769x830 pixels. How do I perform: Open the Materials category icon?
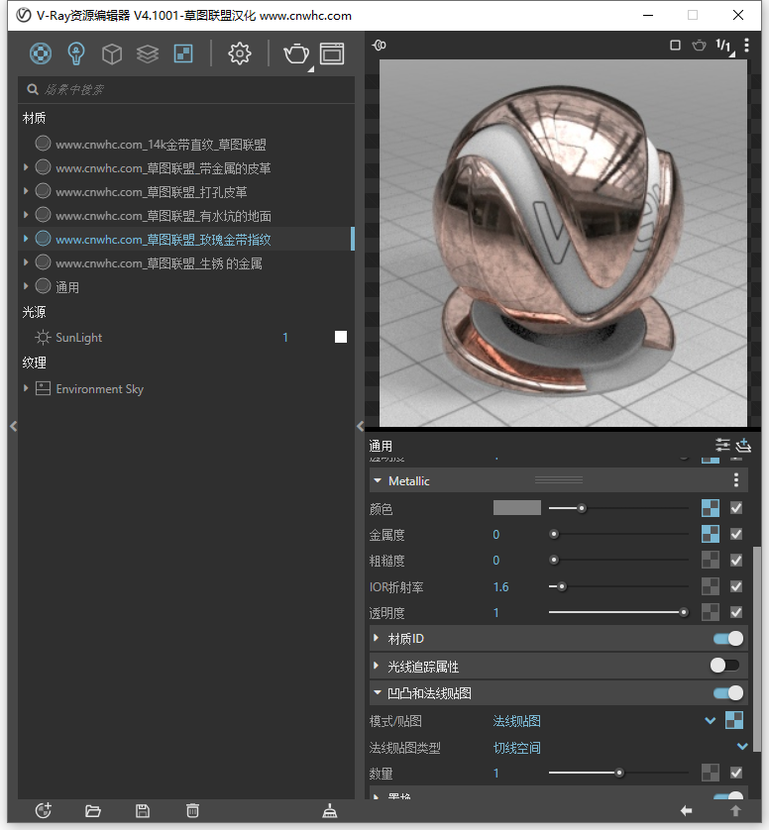click(41, 53)
